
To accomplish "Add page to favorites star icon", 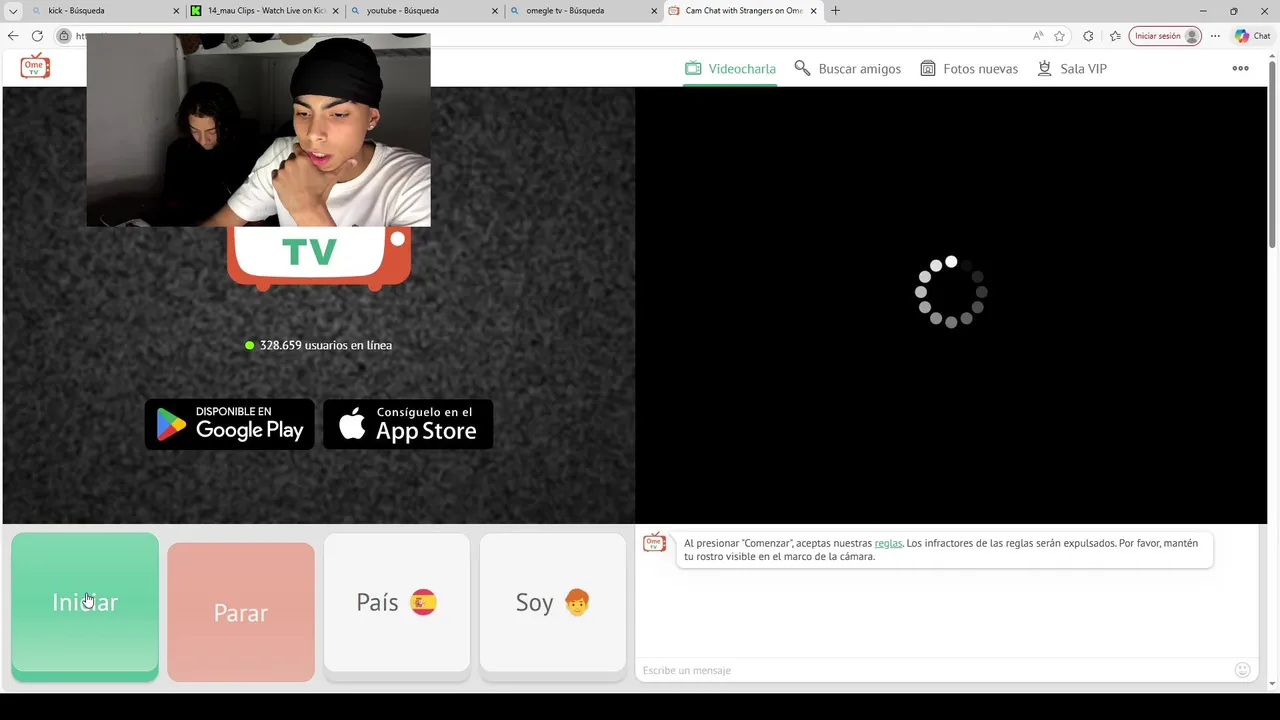I will tap(1060, 36).
